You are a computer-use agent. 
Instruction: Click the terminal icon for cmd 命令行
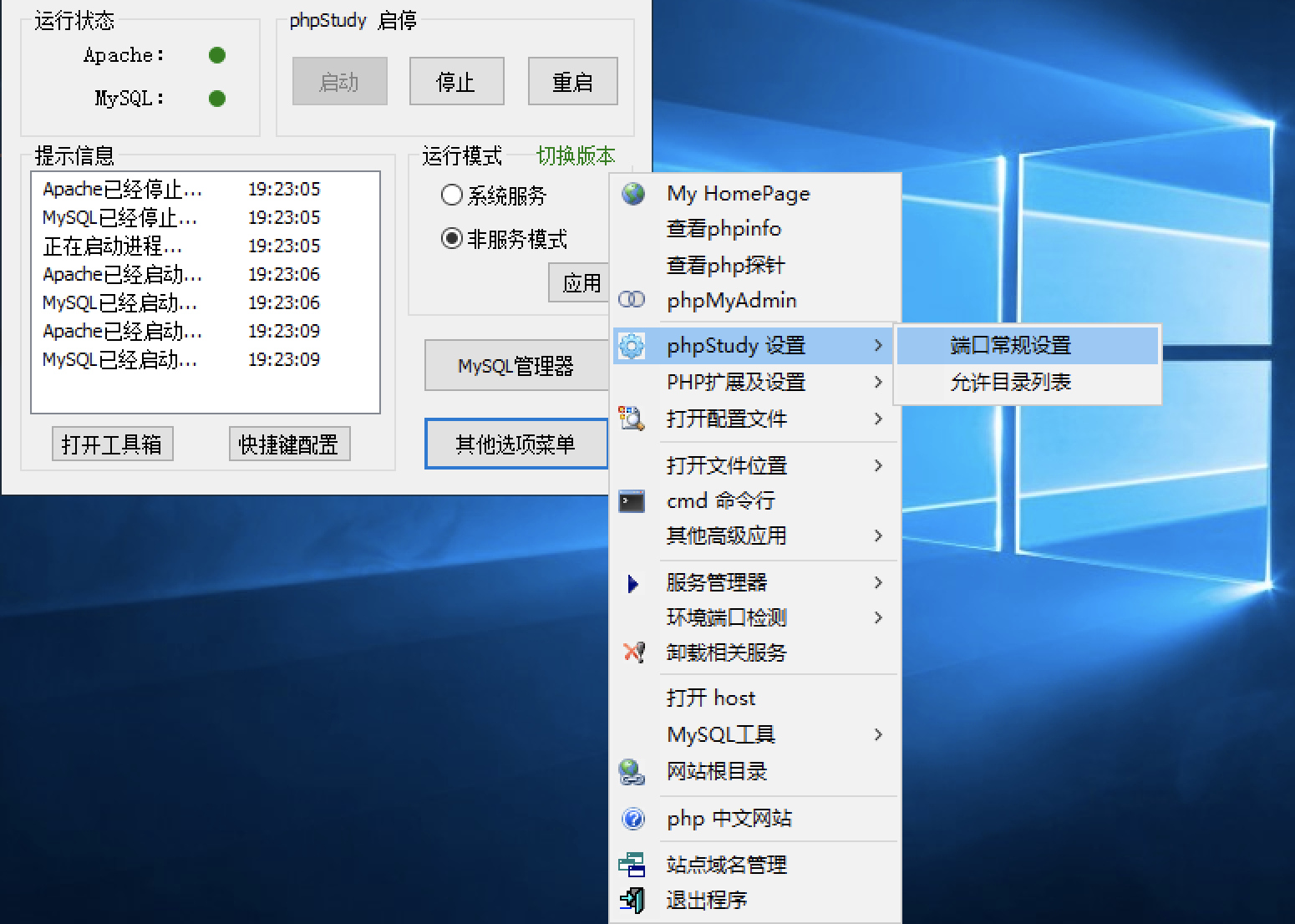[632, 501]
